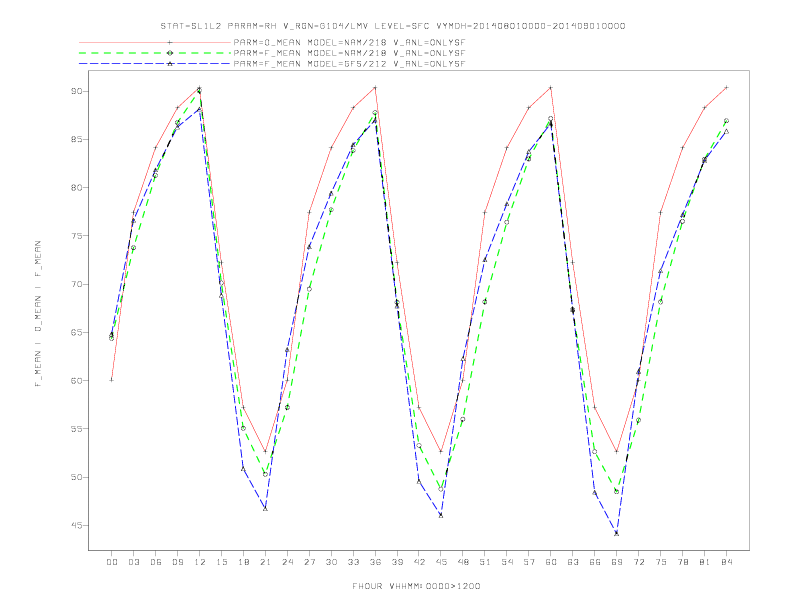Viewport: 792px width, 612px height.
Task: Click the x-axis tick label 15
Action: coord(221,562)
